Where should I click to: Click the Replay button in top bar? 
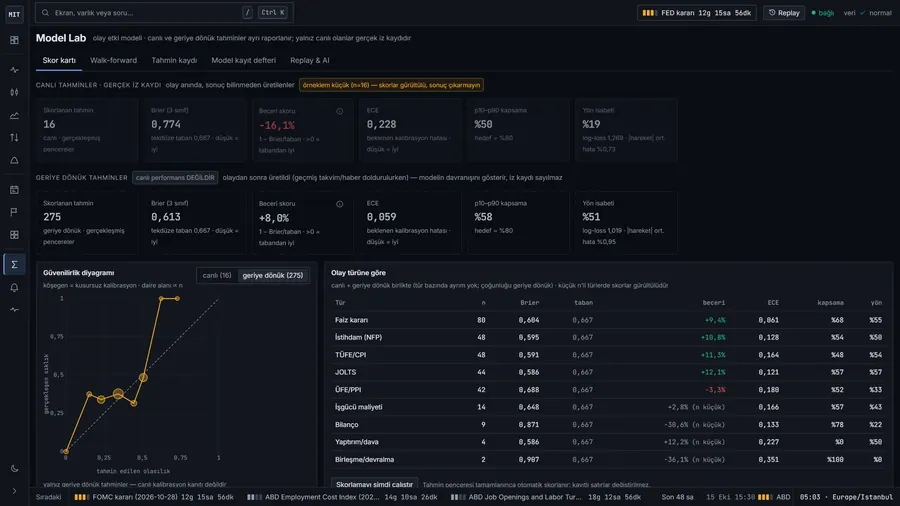click(x=783, y=13)
